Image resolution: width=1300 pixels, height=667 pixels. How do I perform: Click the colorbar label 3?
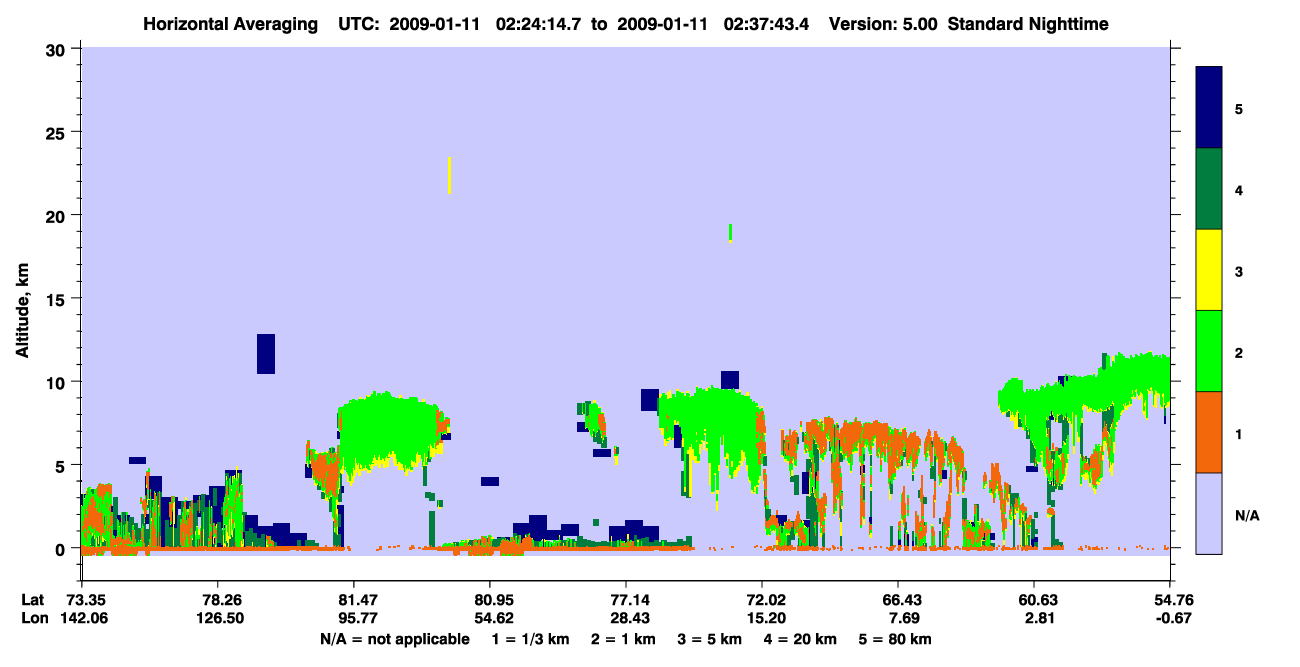coord(1239,272)
